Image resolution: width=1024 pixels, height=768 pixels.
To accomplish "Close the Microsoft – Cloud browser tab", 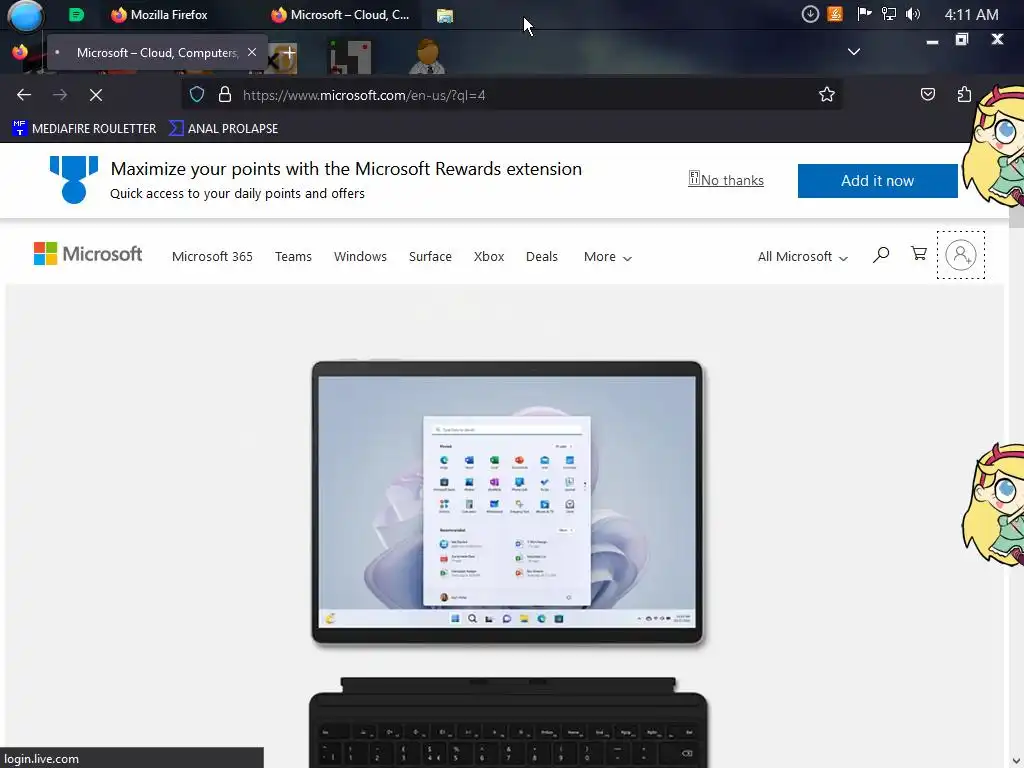I will (x=252, y=52).
